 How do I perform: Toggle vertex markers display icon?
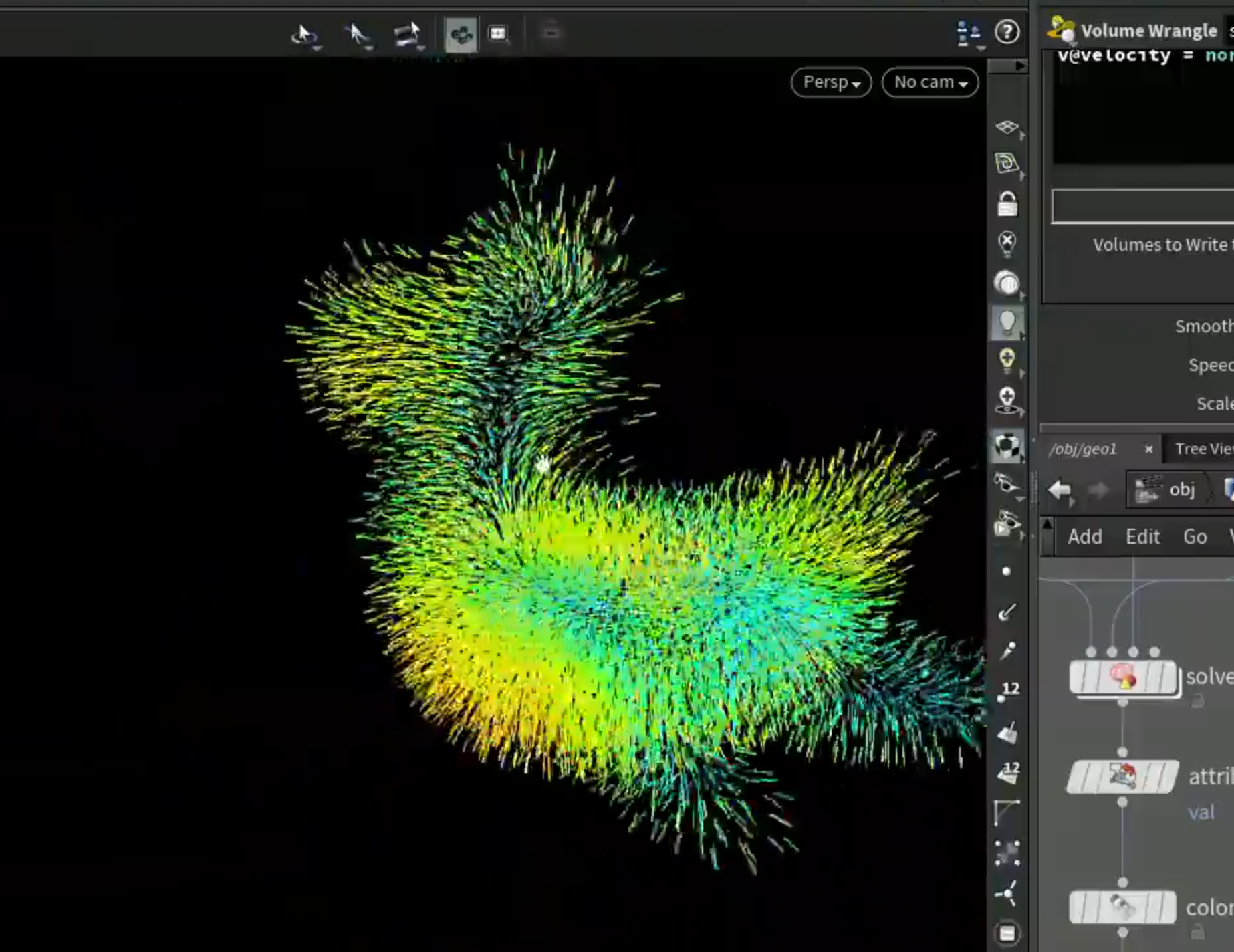click(1007, 853)
